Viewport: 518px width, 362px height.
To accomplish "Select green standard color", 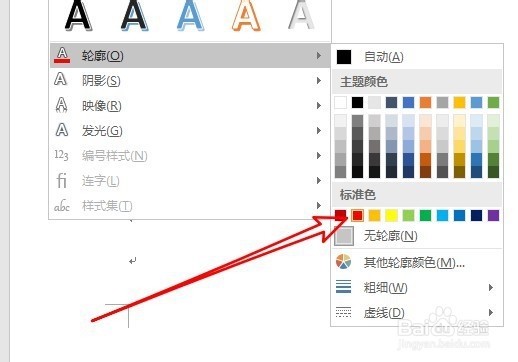I will pos(425,215).
